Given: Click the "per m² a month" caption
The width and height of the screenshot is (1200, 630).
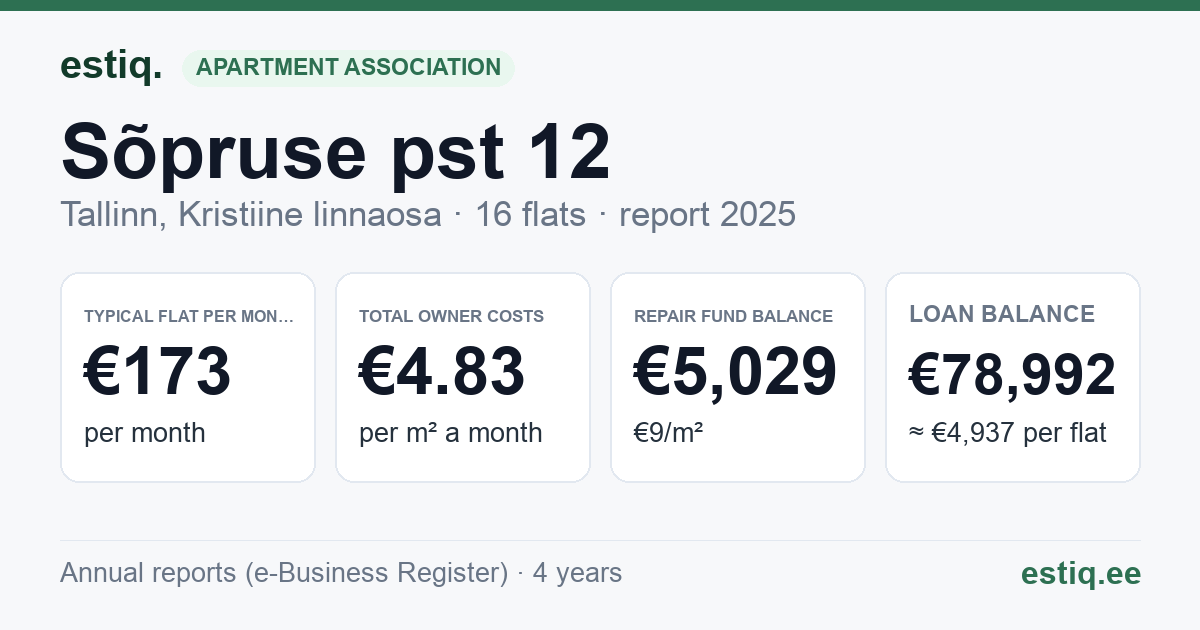Looking at the screenshot, I should [x=451, y=433].
